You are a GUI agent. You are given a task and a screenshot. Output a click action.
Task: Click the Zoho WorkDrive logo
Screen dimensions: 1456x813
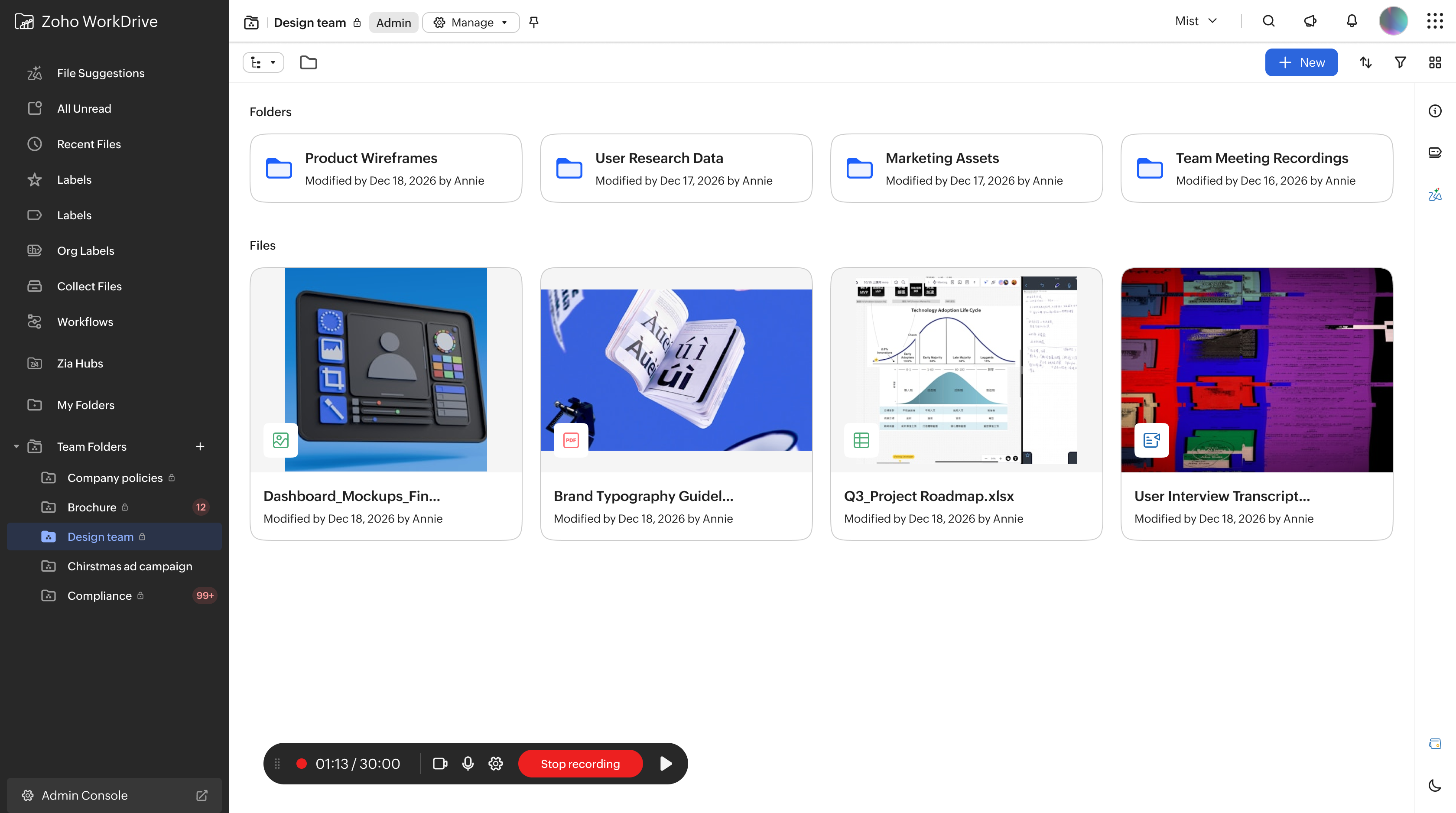click(86, 22)
